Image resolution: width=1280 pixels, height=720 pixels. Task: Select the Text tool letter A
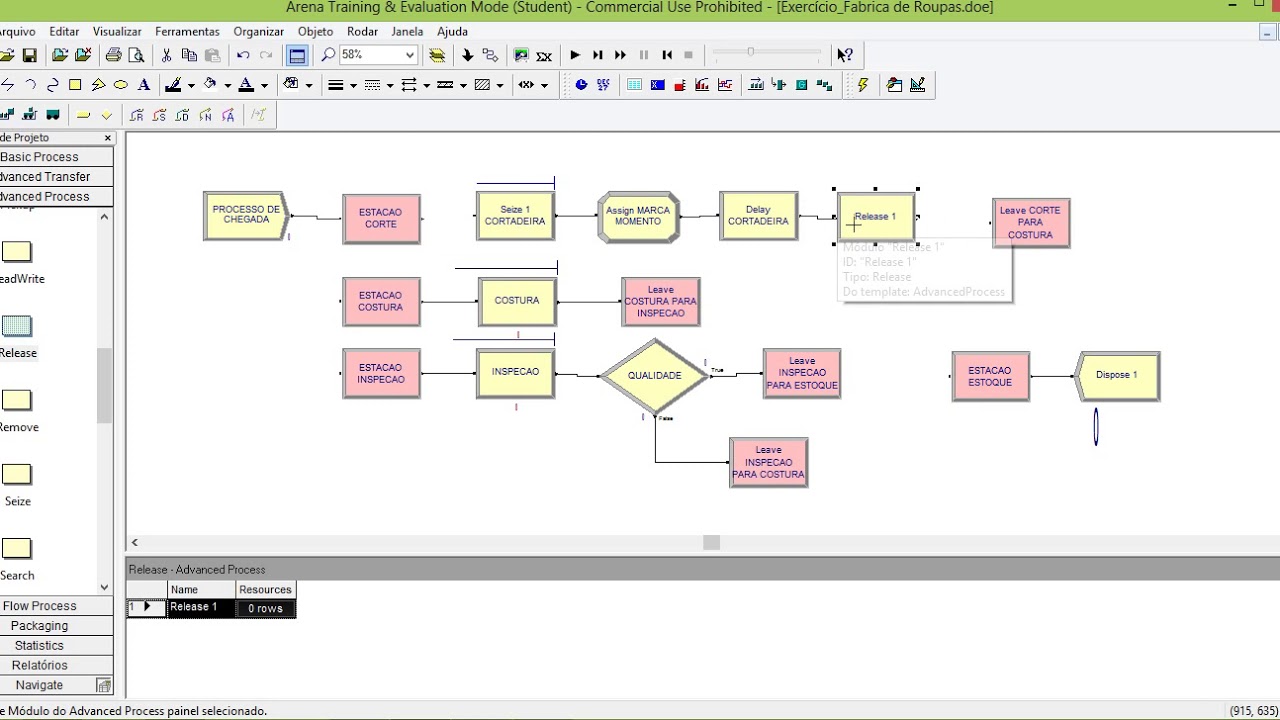[x=144, y=85]
